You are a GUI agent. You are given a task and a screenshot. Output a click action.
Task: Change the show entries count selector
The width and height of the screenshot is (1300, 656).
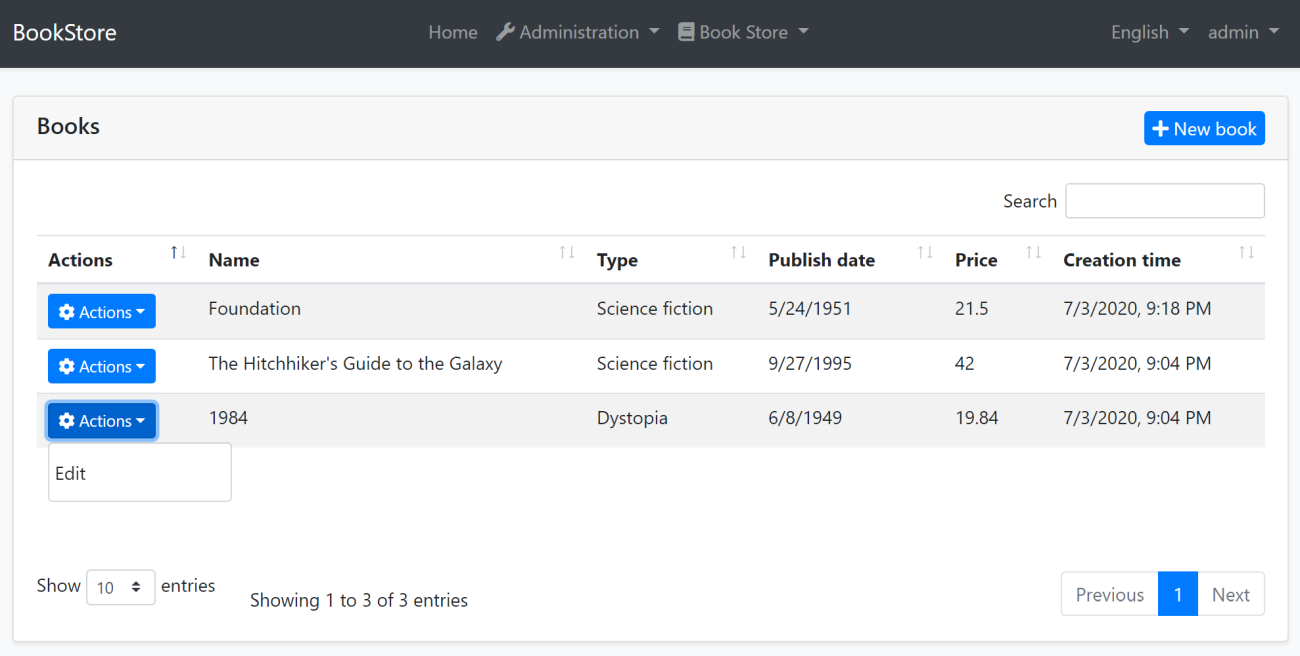120,587
